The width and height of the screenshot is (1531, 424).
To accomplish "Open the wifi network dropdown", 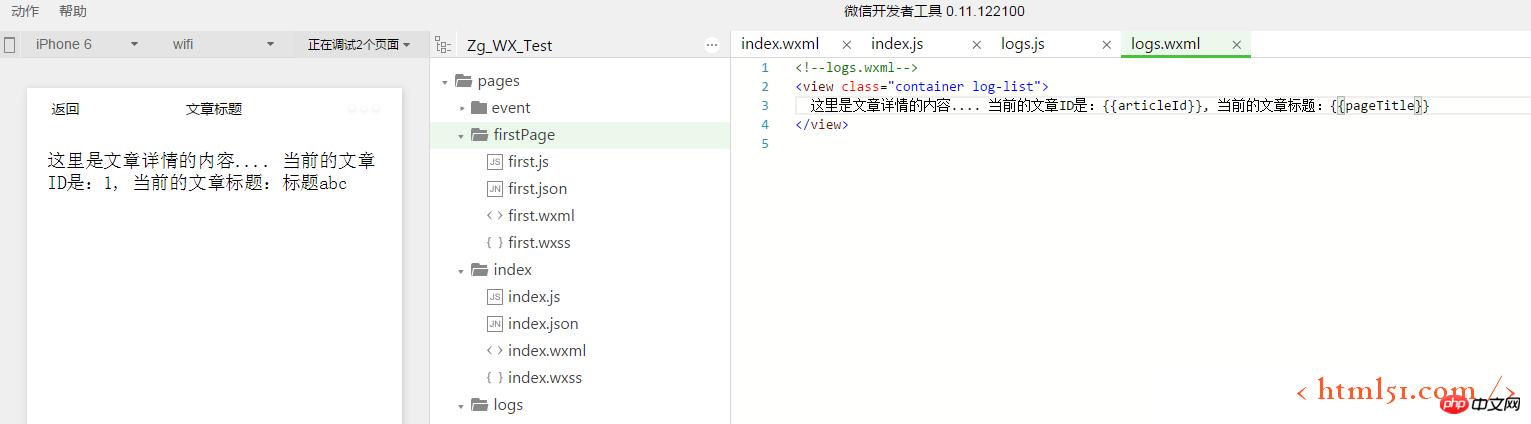I will tap(222, 44).
